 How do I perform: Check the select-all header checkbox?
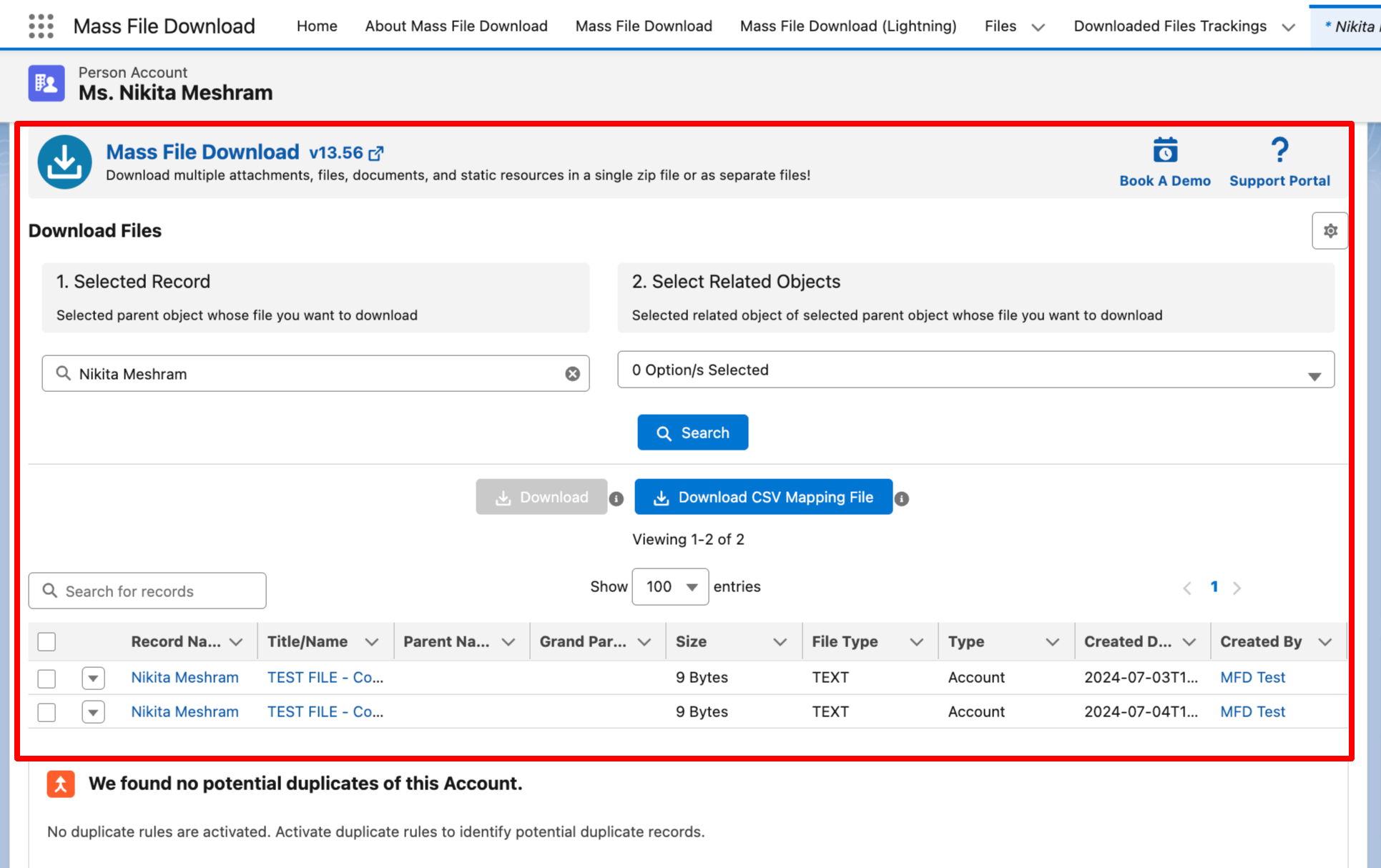coord(47,642)
